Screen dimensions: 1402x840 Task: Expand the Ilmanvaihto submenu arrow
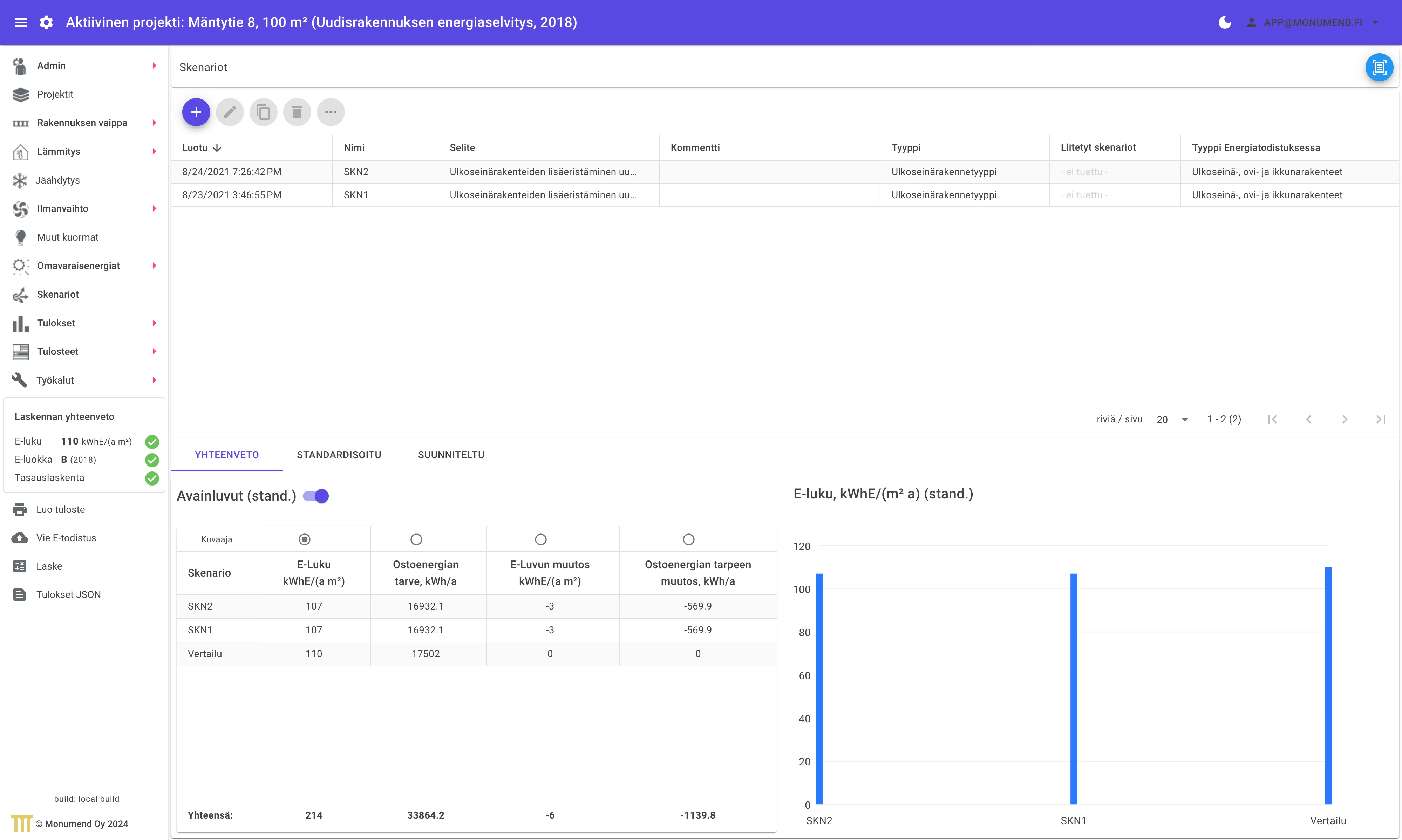coord(154,209)
